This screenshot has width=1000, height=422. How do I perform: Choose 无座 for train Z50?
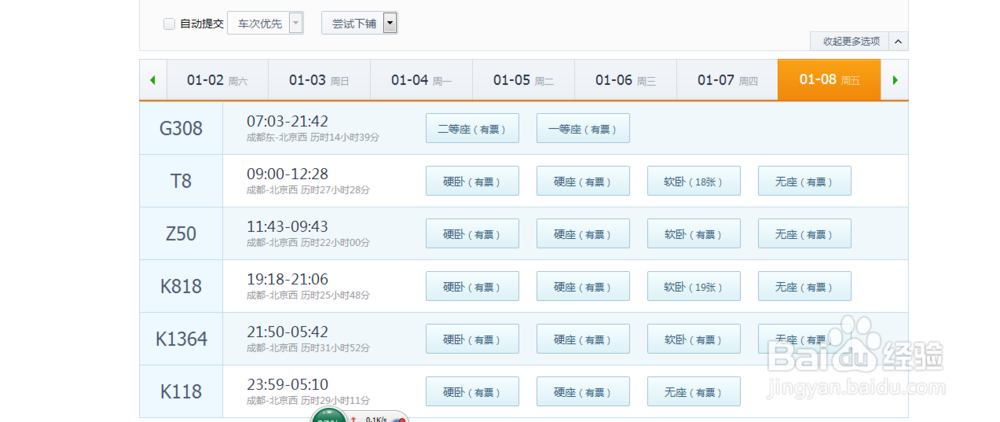pyautogui.click(x=805, y=233)
